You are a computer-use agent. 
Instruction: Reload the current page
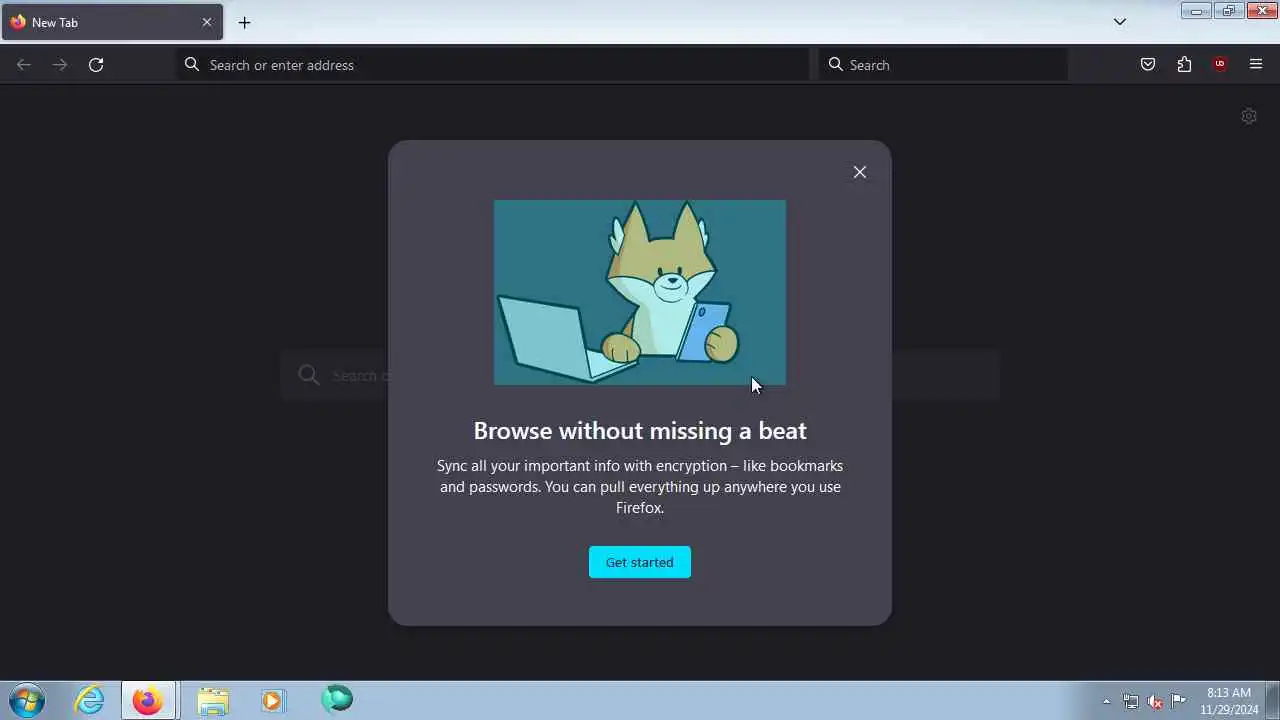(96, 65)
